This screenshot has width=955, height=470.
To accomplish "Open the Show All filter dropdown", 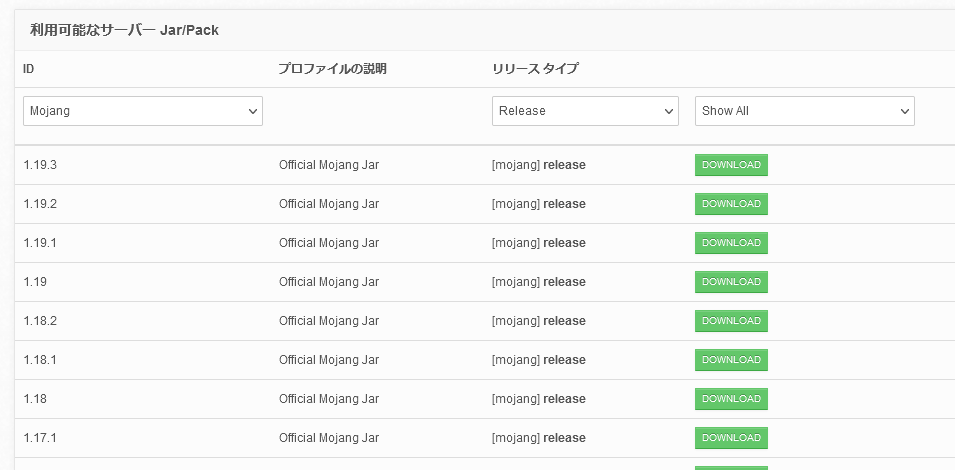I will click(805, 111).
